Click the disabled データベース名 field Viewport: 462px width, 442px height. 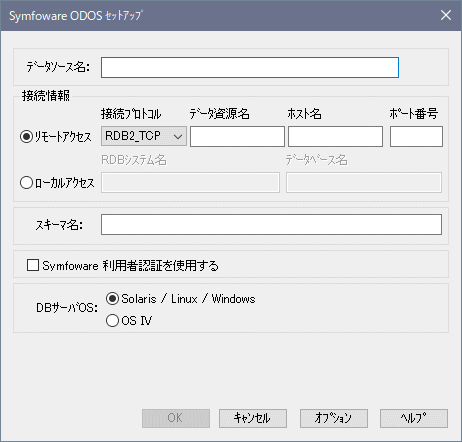(x=364, y=182)
